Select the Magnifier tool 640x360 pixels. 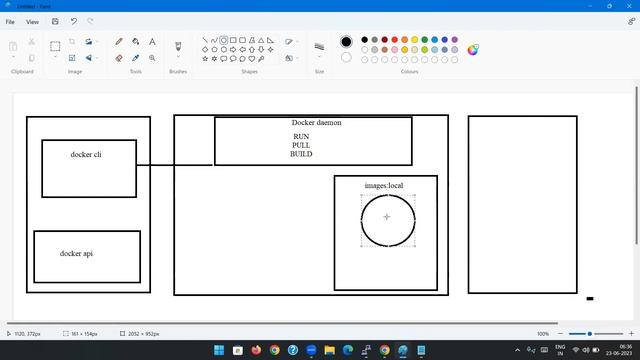click(x=152, y=58)
